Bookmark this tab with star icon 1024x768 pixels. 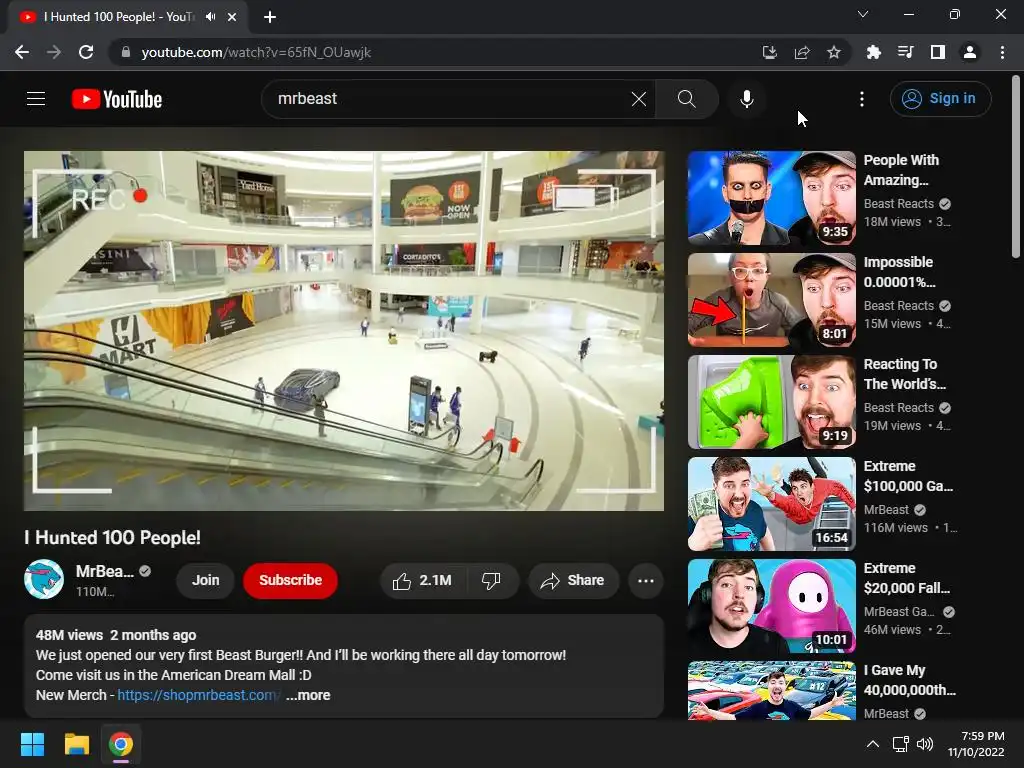834,52
